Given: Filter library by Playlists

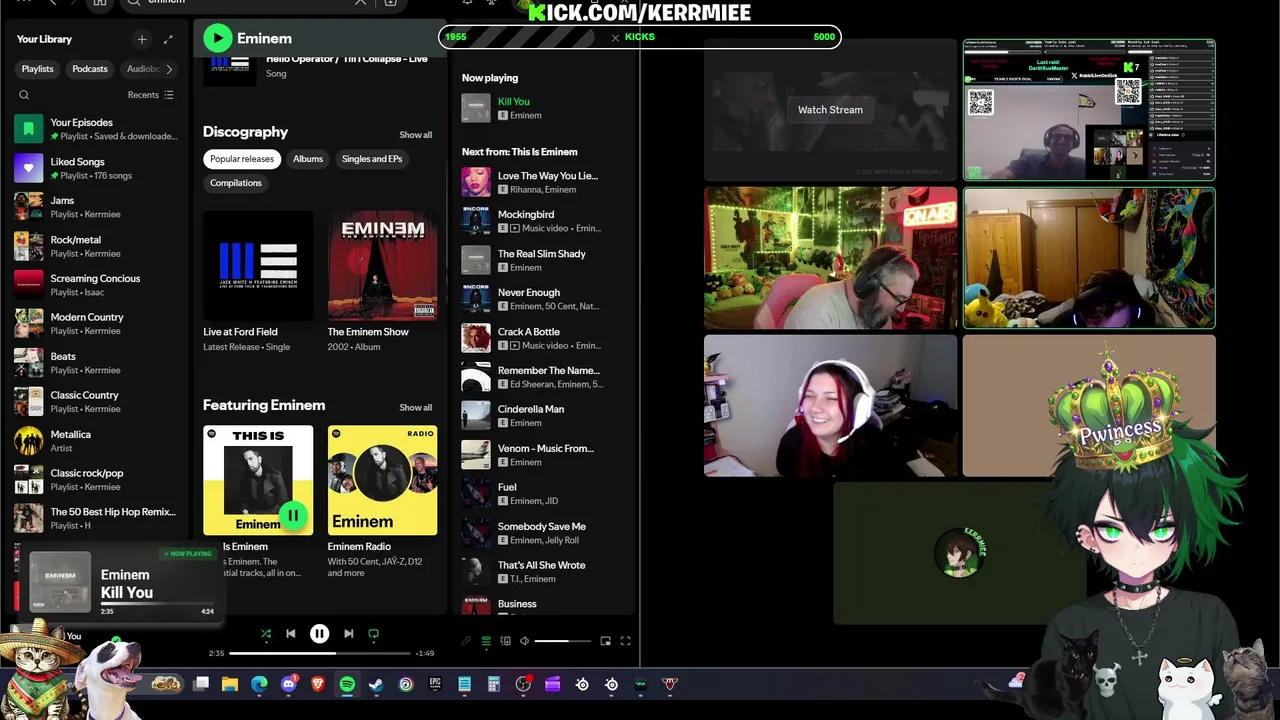Looking at the screenshot, I should [x=37, y=69].
